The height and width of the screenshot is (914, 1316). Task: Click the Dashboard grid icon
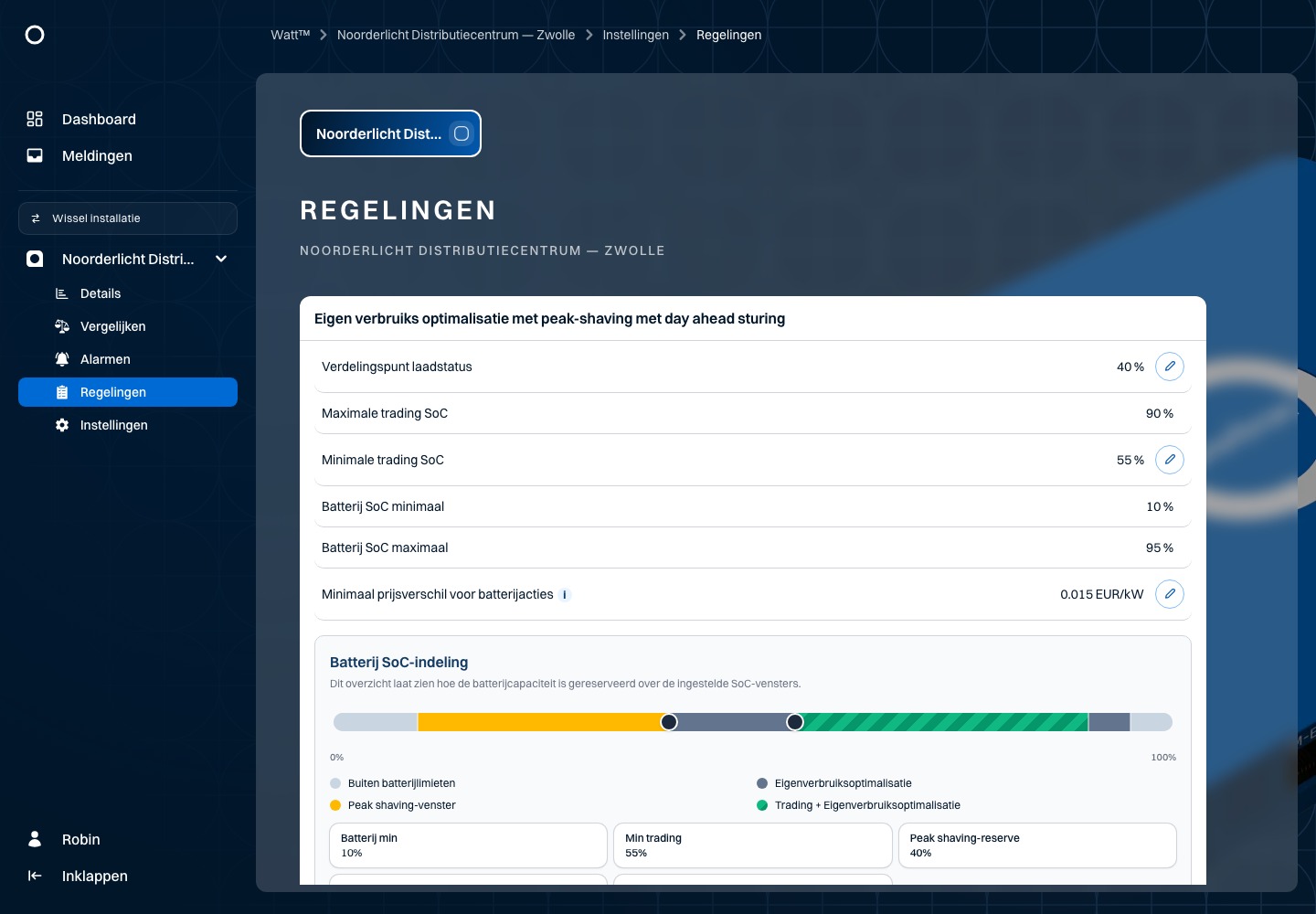[35, 119]
